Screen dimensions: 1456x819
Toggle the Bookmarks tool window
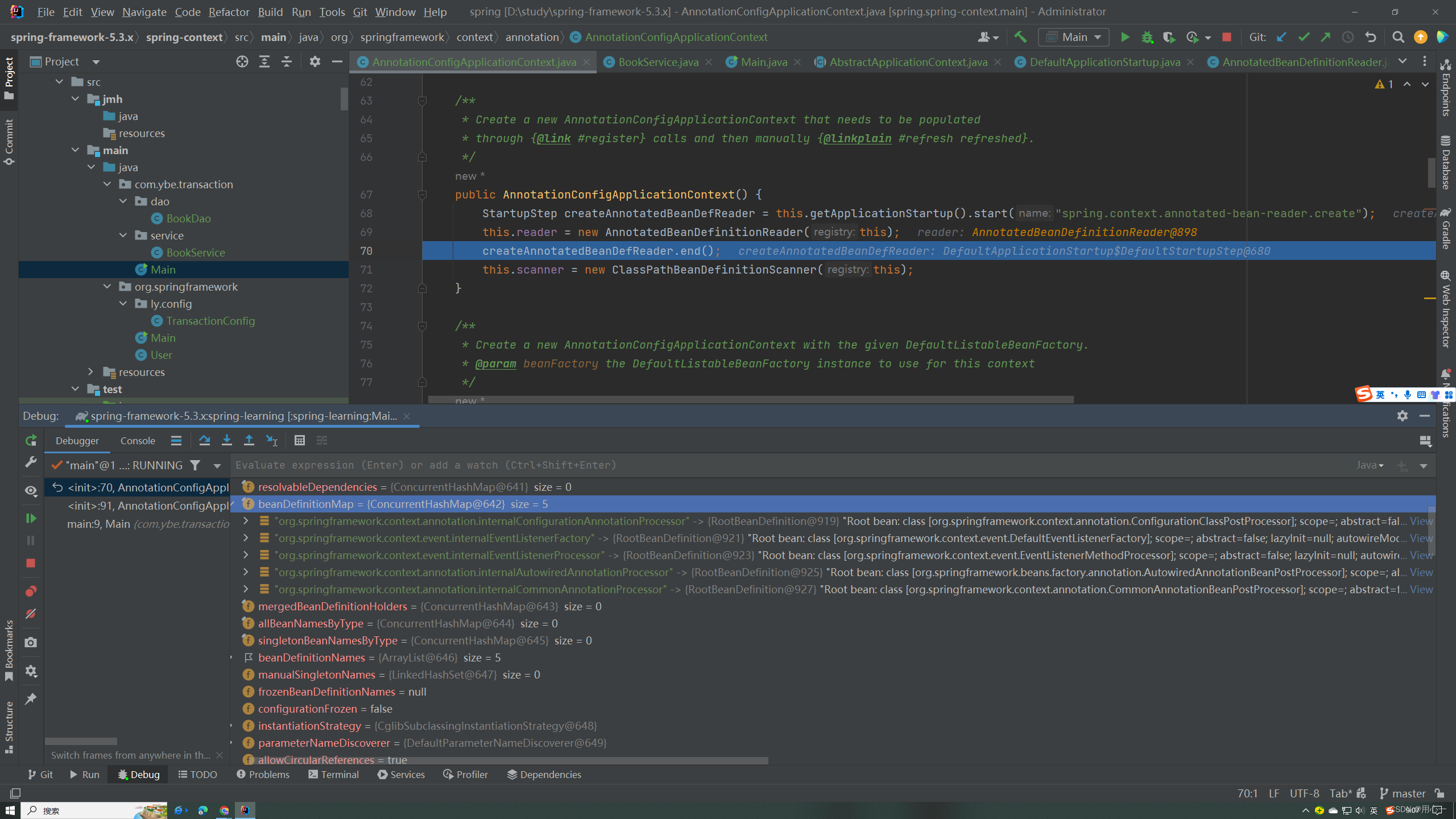pos(9,650)
